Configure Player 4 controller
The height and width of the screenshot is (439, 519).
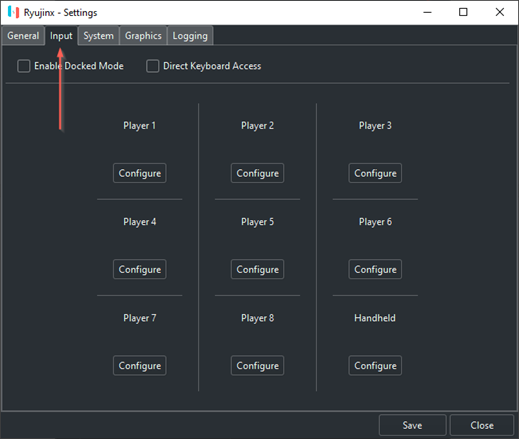[x=140, y=269]
